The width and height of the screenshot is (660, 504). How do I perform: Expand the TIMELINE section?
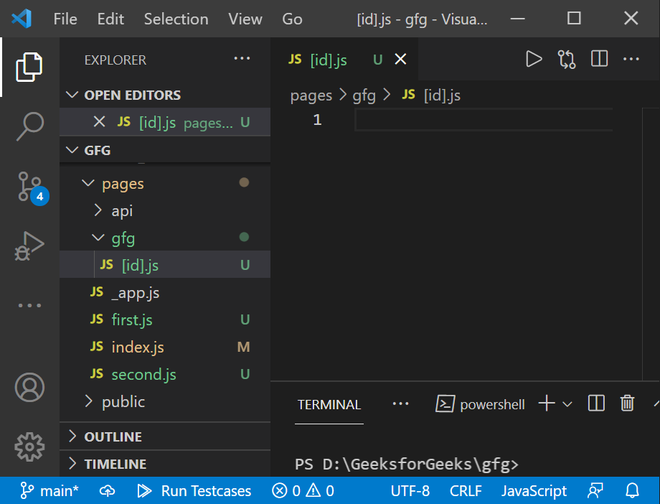click(114, 464)
